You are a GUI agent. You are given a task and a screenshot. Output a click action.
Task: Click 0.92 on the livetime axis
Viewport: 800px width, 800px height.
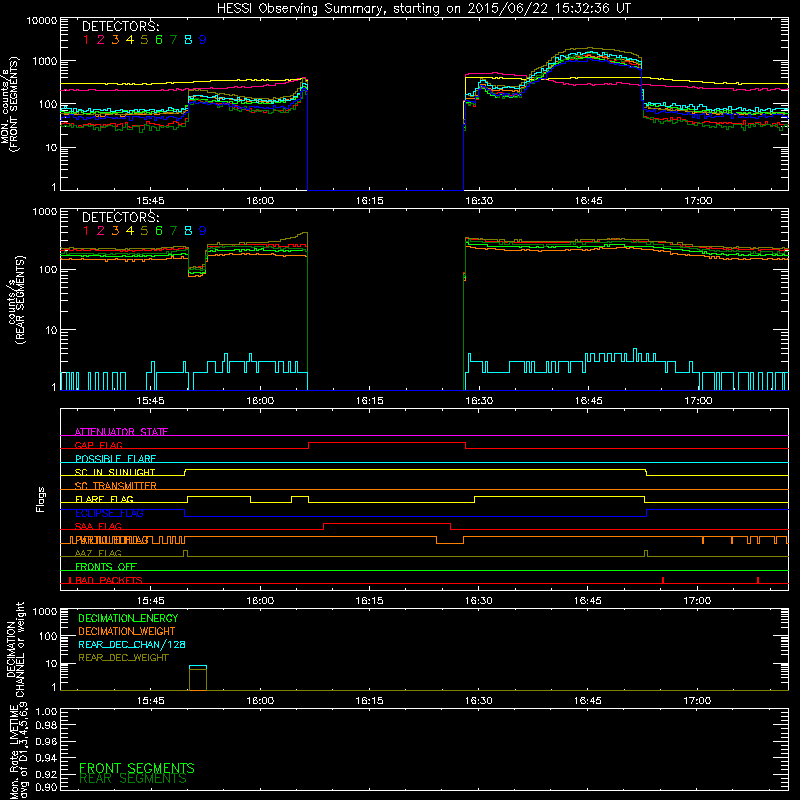pyautogui.click(x=46, y=774)
